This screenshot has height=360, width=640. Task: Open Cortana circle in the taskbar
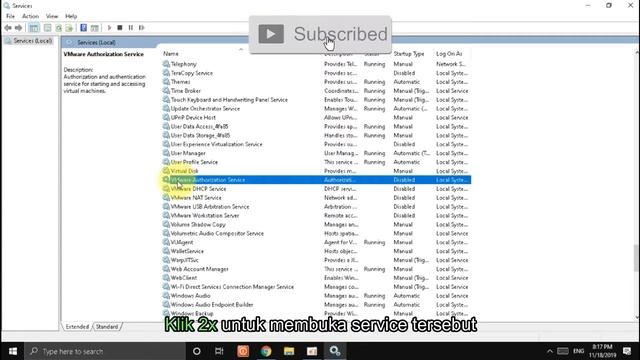coord(196,351)
